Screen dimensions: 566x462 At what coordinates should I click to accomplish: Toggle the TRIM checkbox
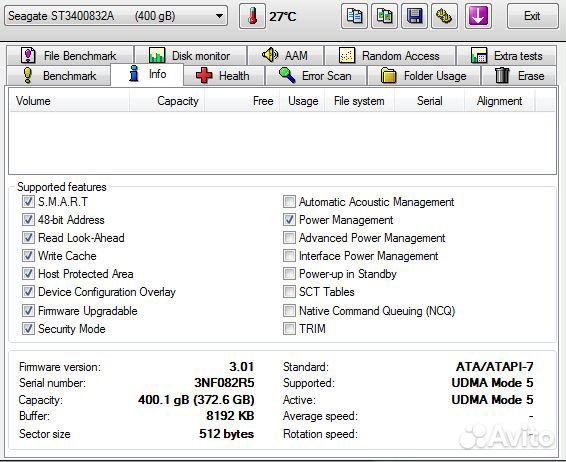(289, 328)
